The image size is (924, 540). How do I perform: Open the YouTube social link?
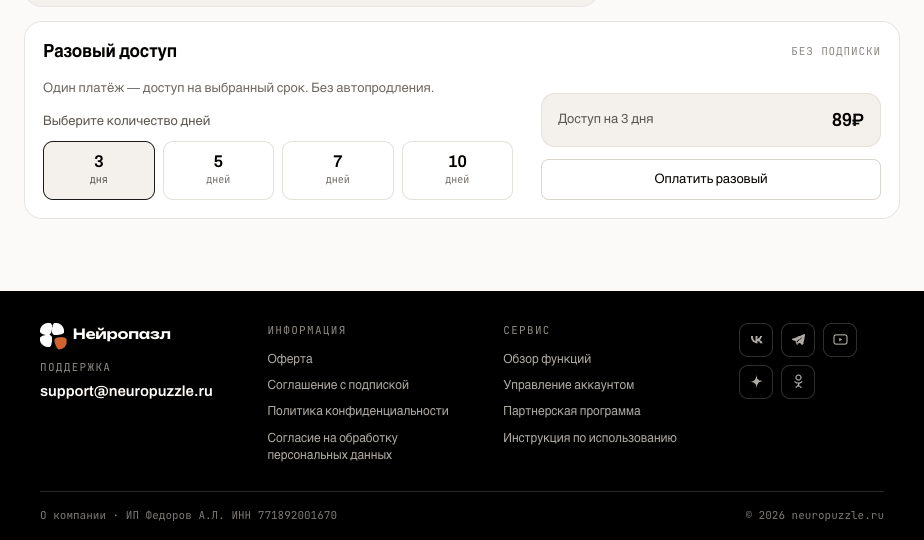point(840,340)
